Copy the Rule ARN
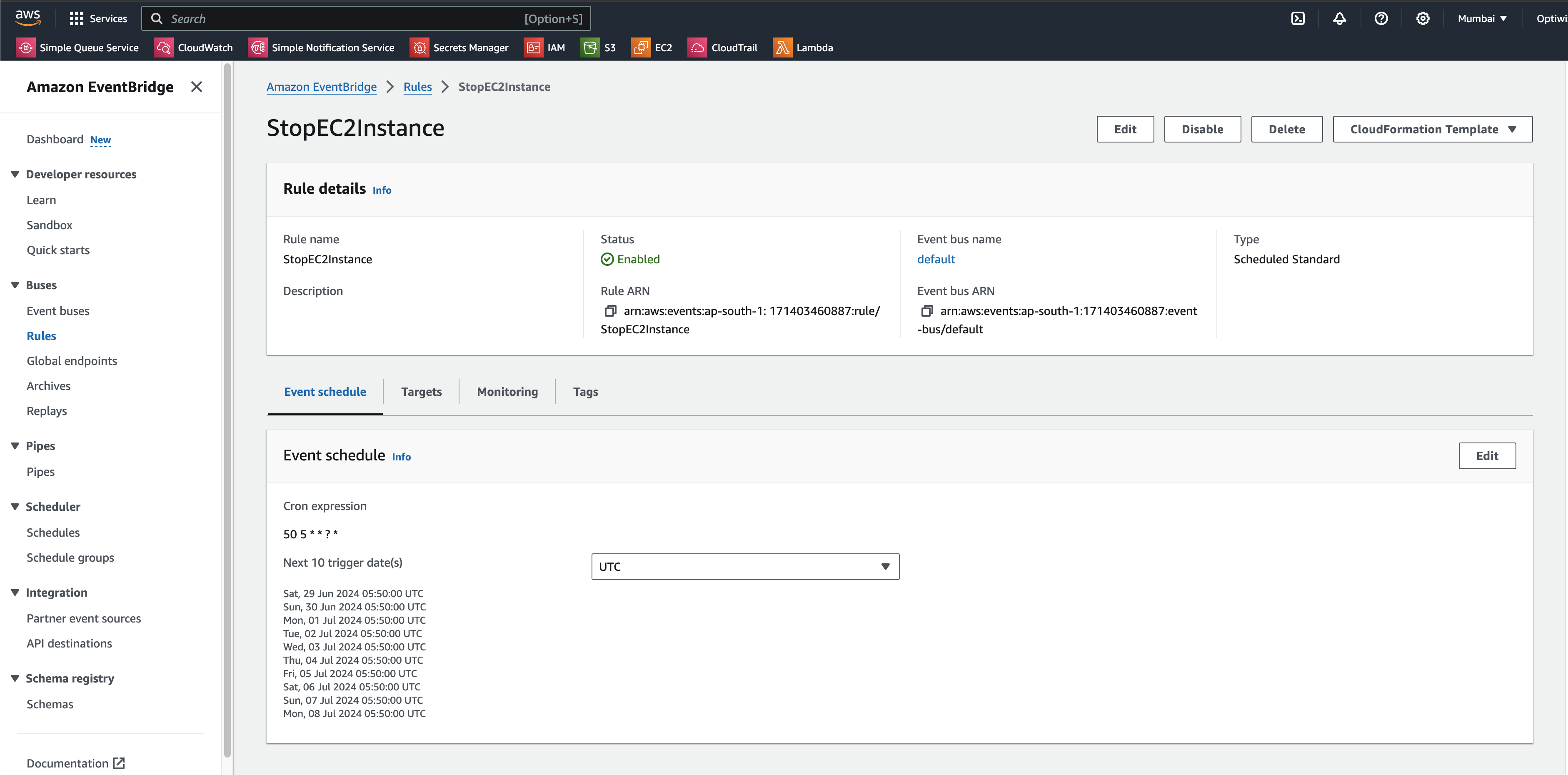The height and width of the screenshot is (775, 1568). (611, 310)
